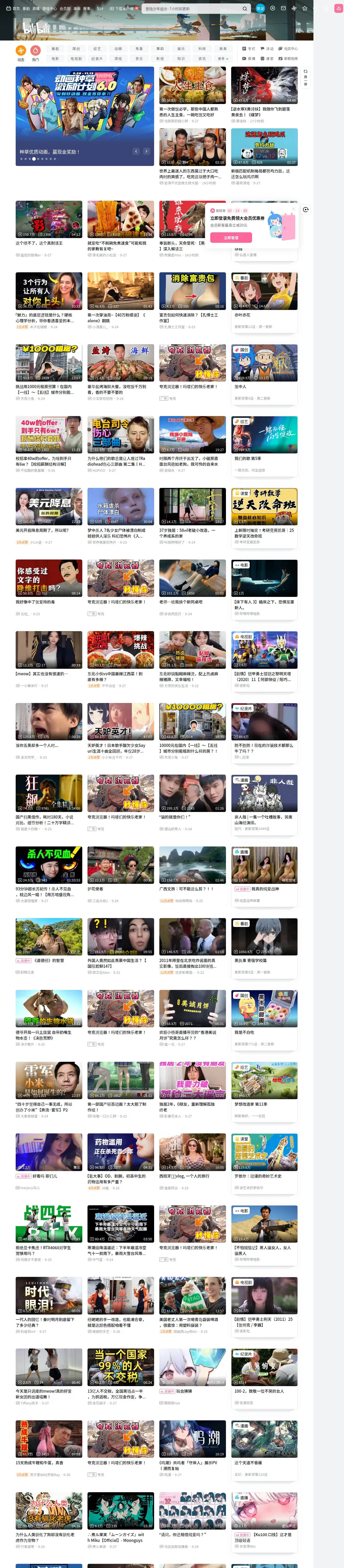The image size is (344, 1568).
Task: Select the 综艺 category
Action: [97, 49]
